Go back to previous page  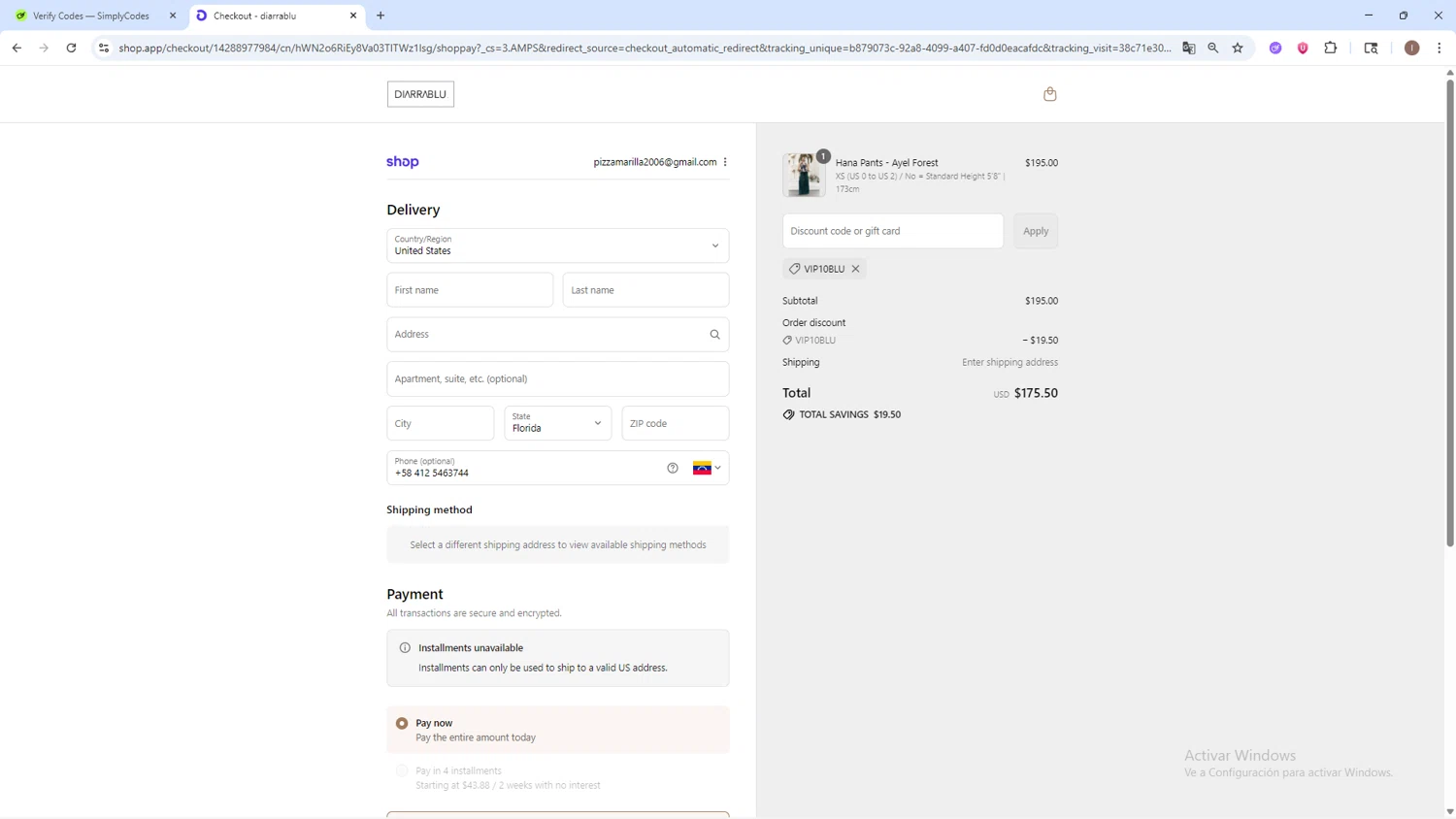pos(17,48)
